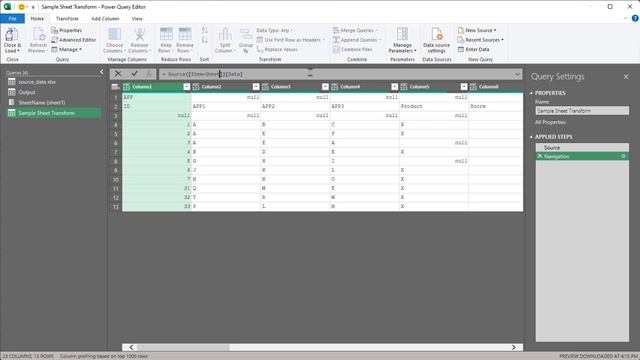Click the Keep Rows icon
The height and width of the screenshot is (360, 640).
pos(166,35)
